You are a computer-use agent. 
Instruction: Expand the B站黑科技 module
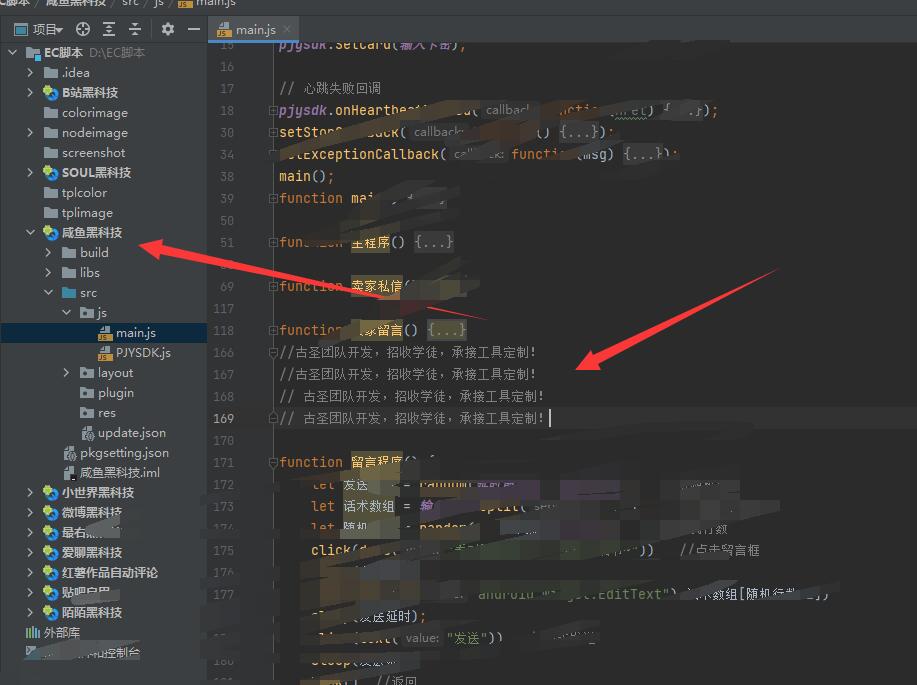(30, 92)
